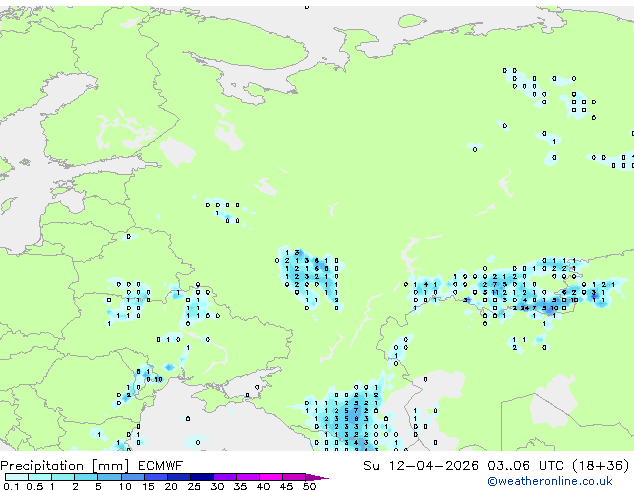Click the '10' legend scale value
The image size is (634, 490).
[125, 486]
